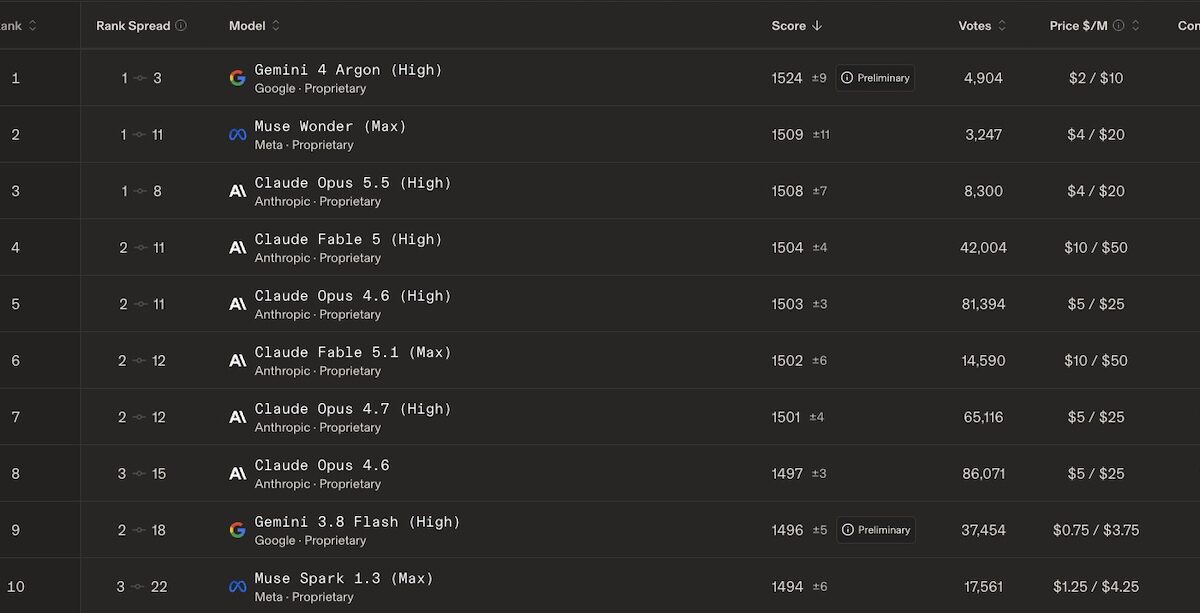Screen dimensions: 1200x613
Task: Open the Preliminary badge in the Gemini 3.8 Flash row
Action: (x=875, y=530)
